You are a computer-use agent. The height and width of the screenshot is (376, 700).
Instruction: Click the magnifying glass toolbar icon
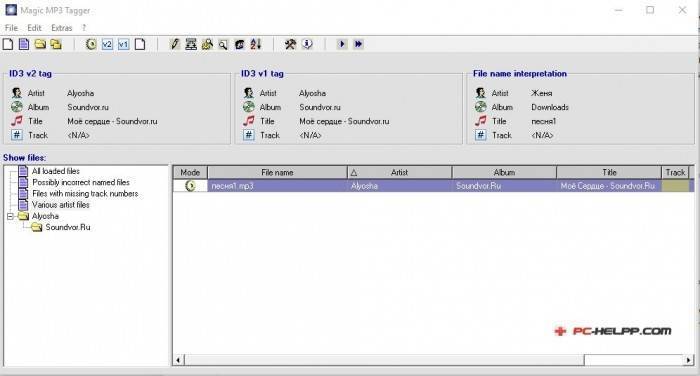[x=223, y=44]
